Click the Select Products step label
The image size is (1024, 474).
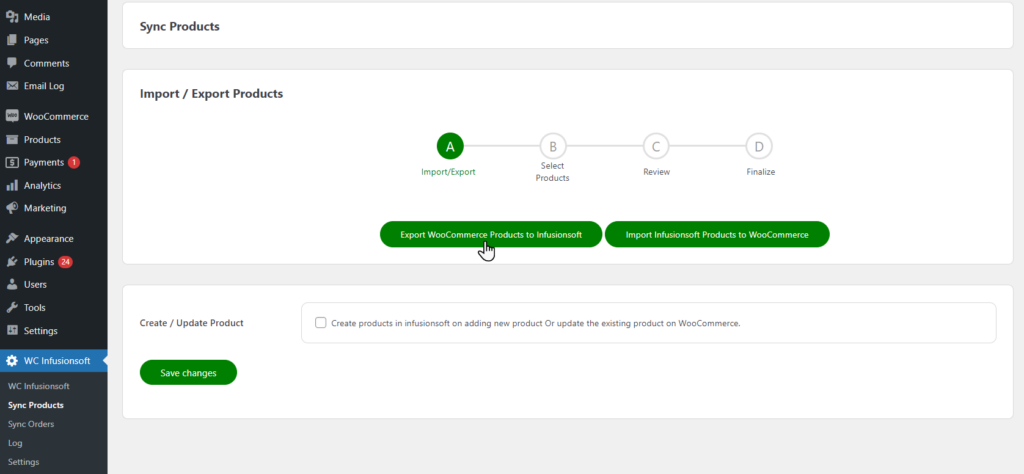552,172
